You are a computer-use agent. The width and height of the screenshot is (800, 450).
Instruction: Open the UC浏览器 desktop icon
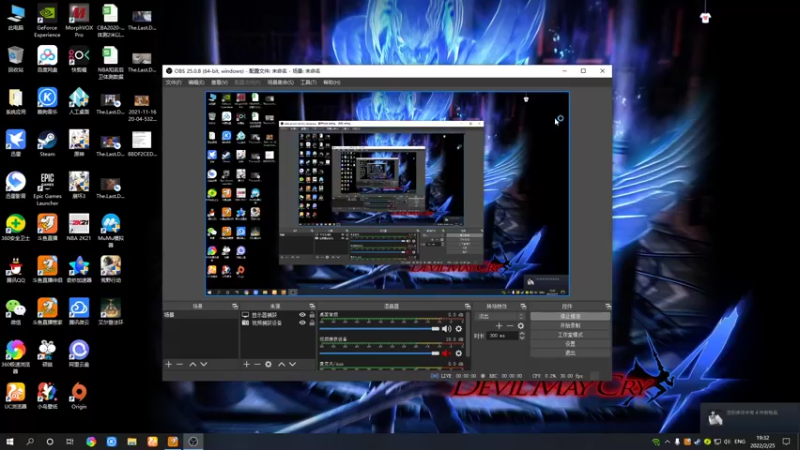pyautogui.click(x=16, y=396)
